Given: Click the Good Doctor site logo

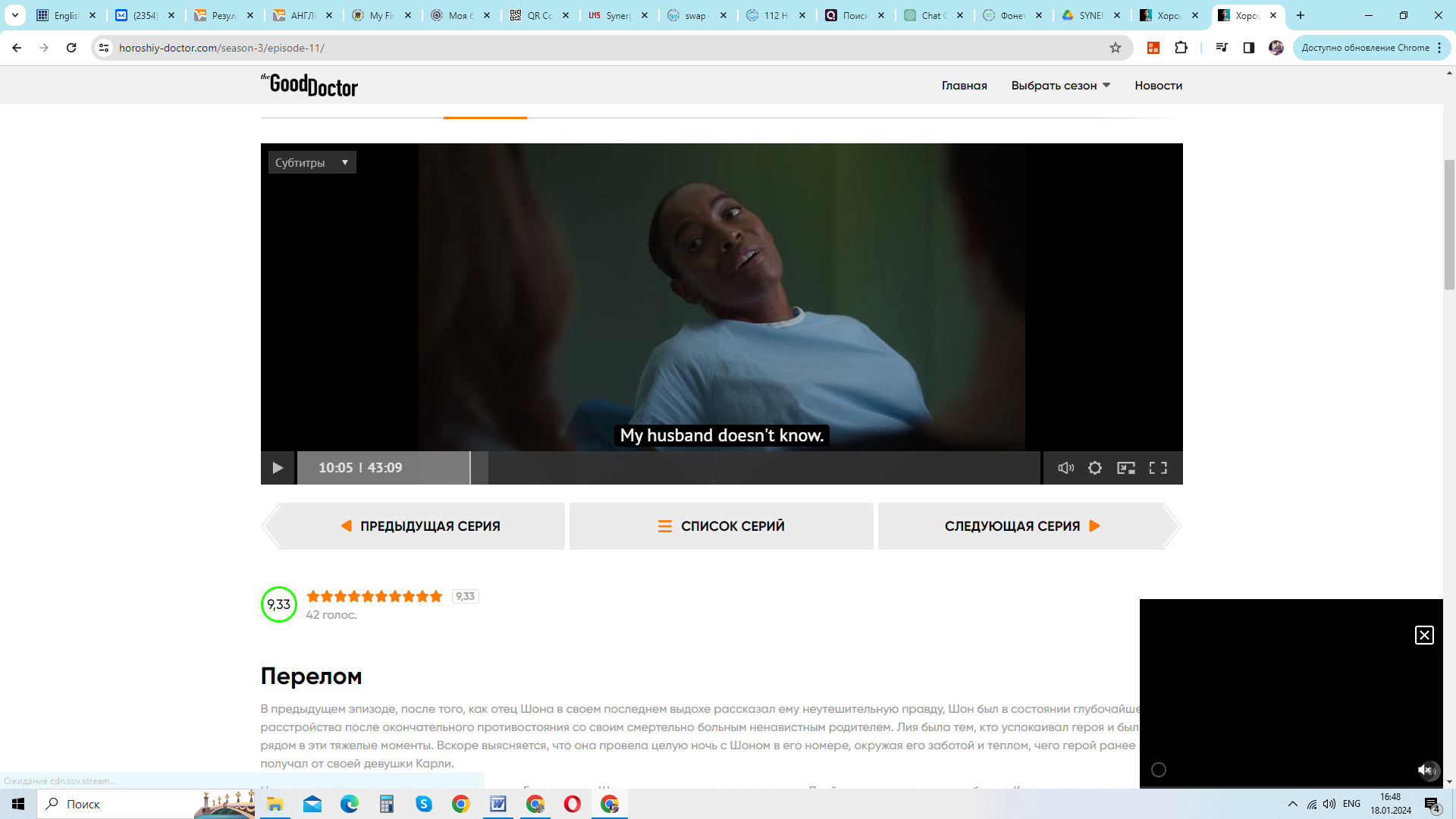Looking at the screenshot, I should coord(309,85).
